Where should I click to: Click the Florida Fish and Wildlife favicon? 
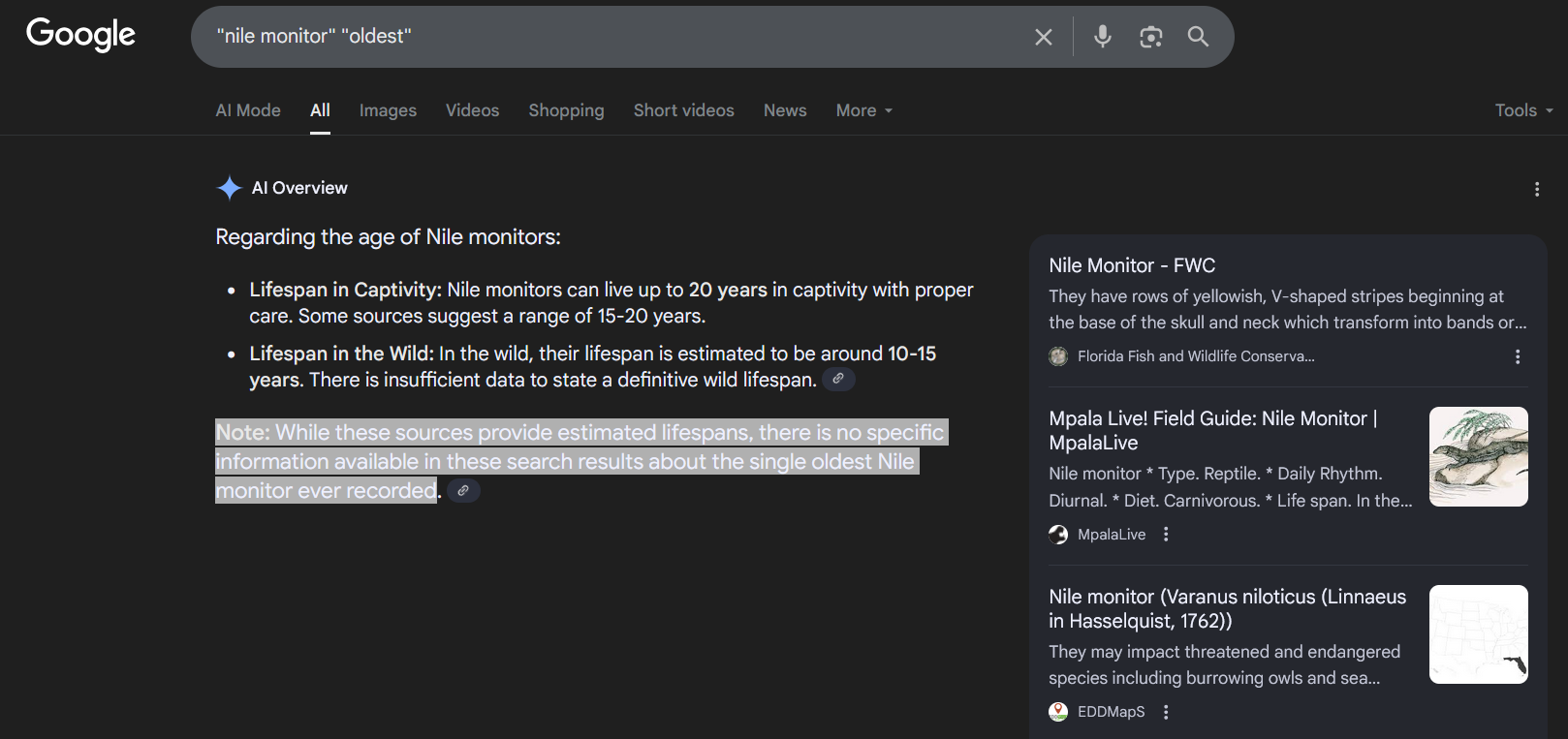pos(1058,356)
